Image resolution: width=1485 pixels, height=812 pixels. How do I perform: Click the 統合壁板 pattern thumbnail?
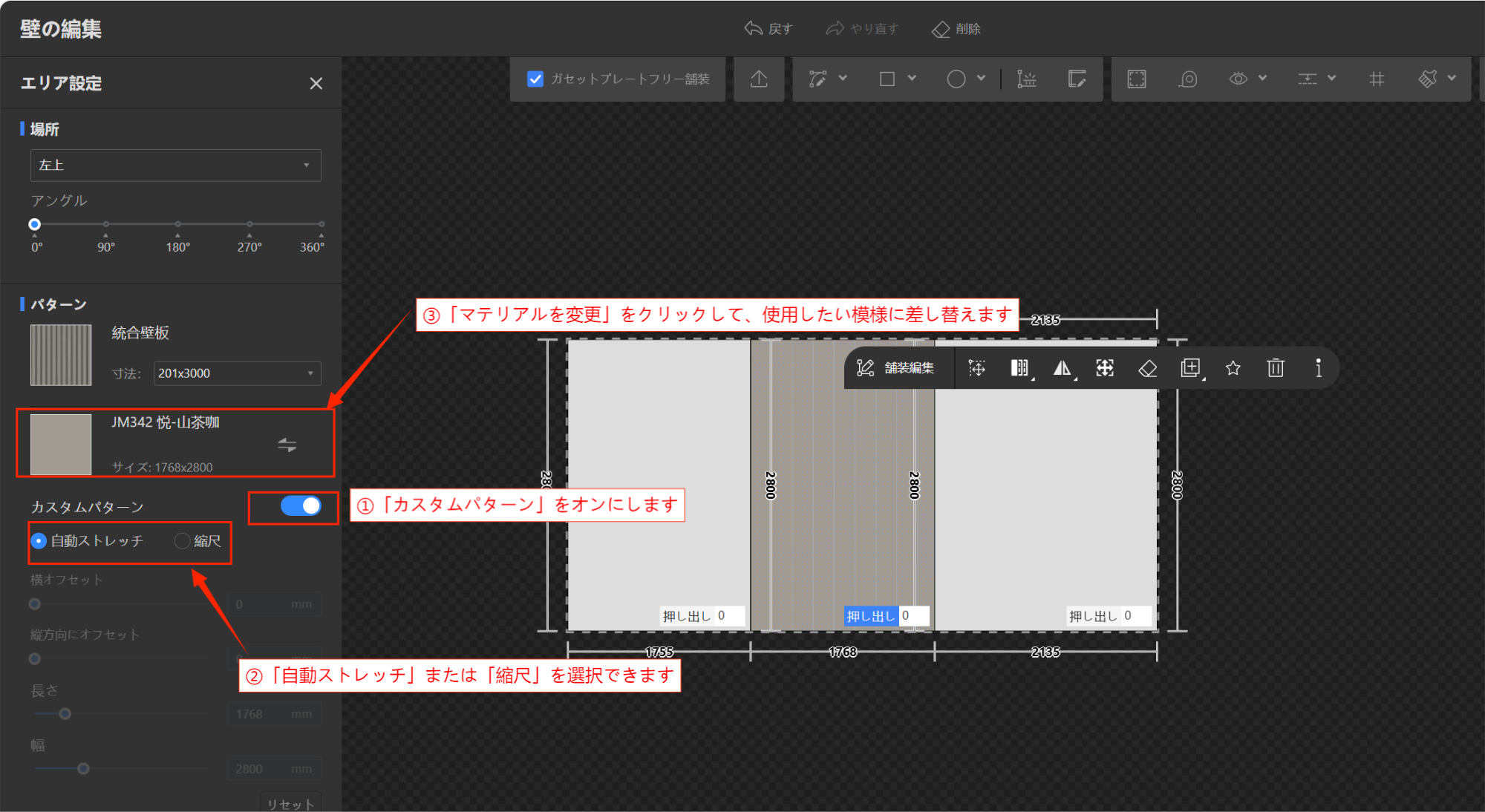(61, 355)
